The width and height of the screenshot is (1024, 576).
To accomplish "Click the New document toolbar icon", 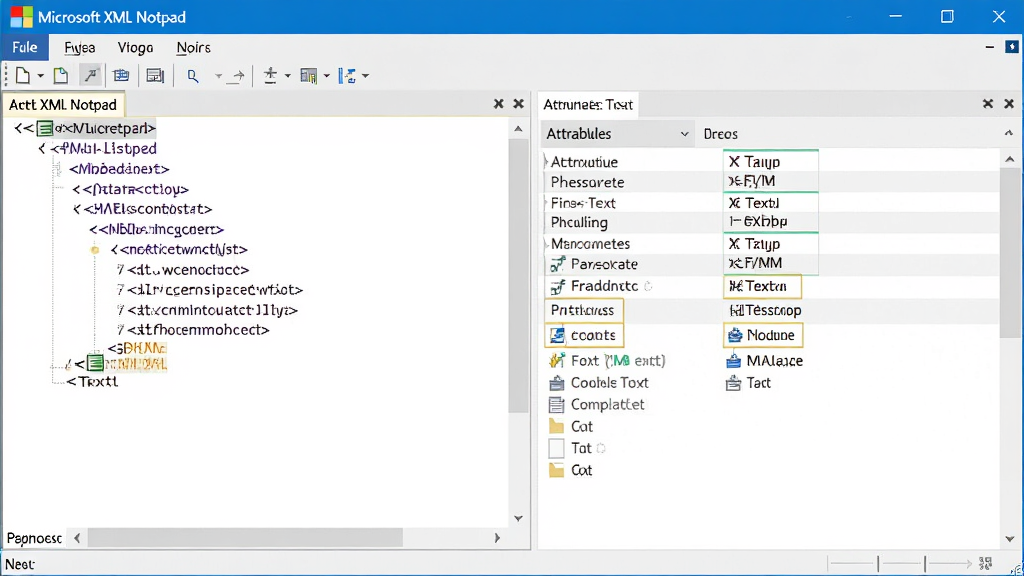I will [x=23, y=76].
